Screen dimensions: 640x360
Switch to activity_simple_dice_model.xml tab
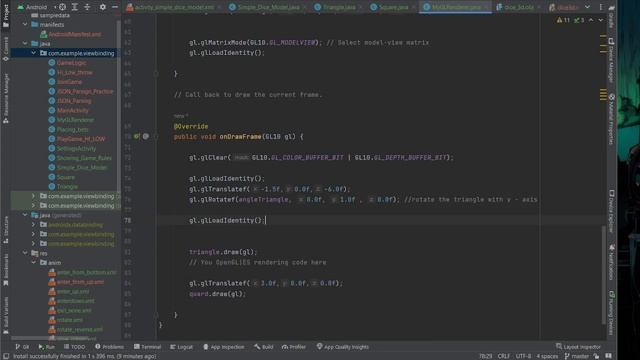click(x=173, y=7)
